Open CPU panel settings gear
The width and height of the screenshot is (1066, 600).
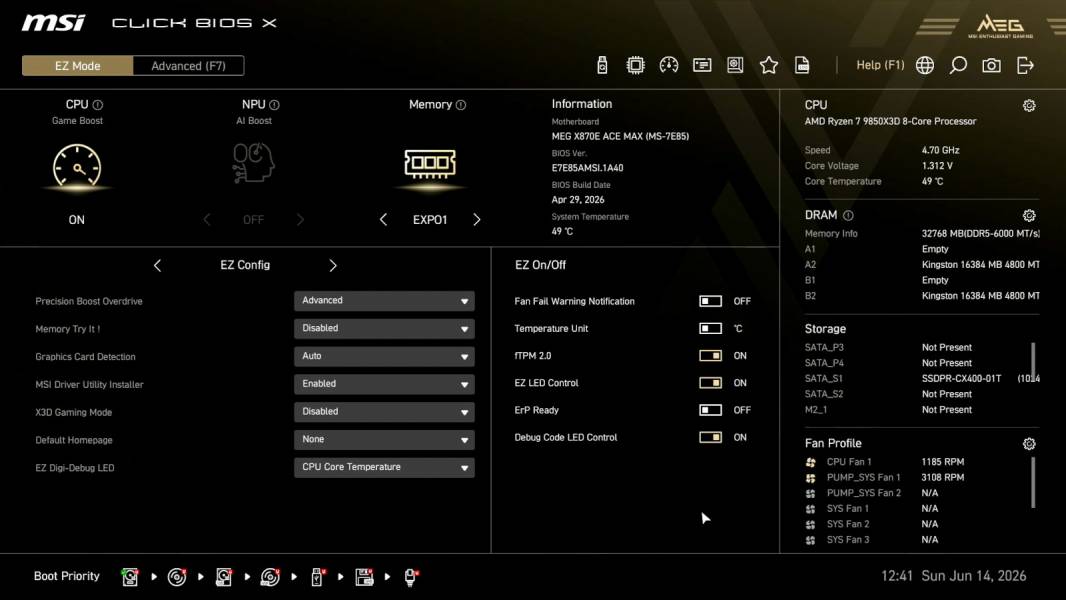1029,105
